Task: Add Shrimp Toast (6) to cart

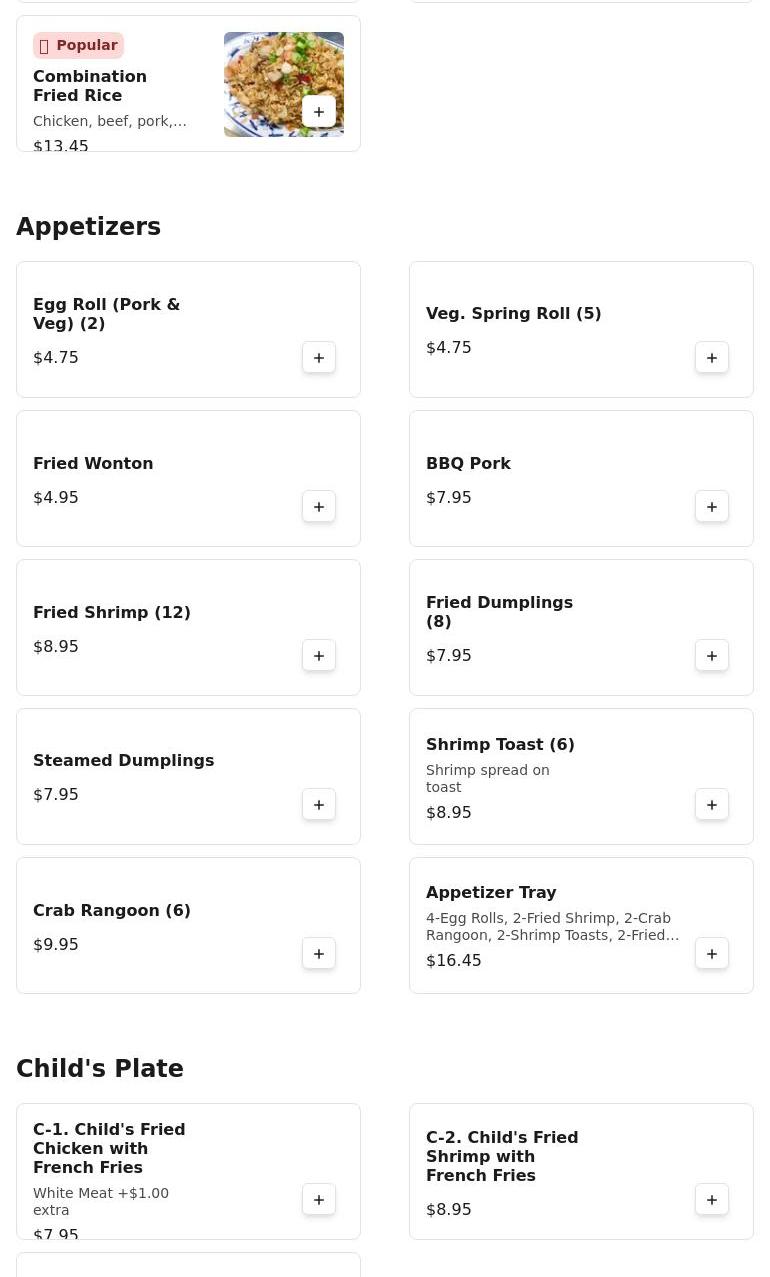Action: [x=712, y=805]
